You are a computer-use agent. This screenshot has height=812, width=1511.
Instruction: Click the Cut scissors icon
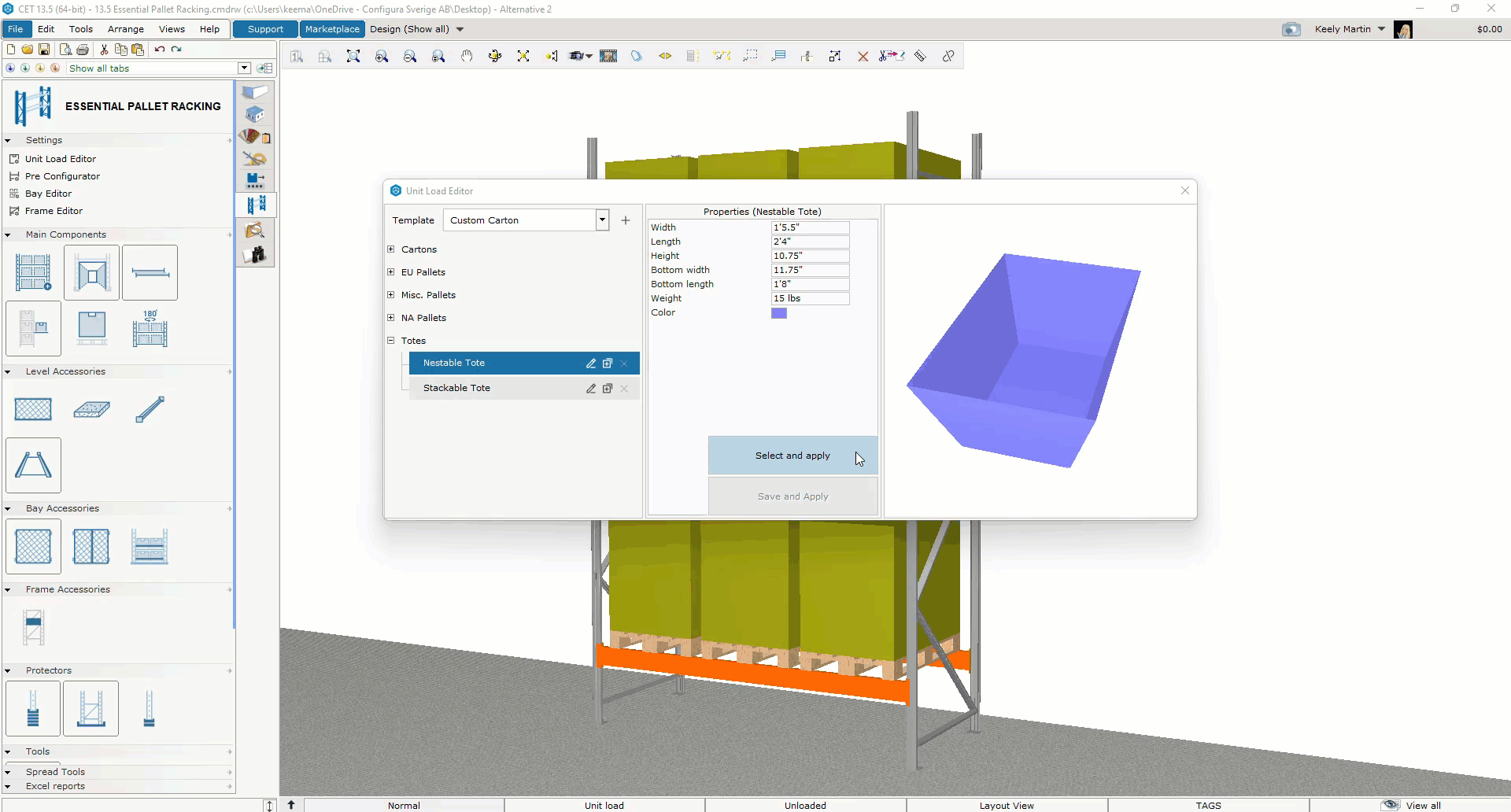[x=104, y=49]
